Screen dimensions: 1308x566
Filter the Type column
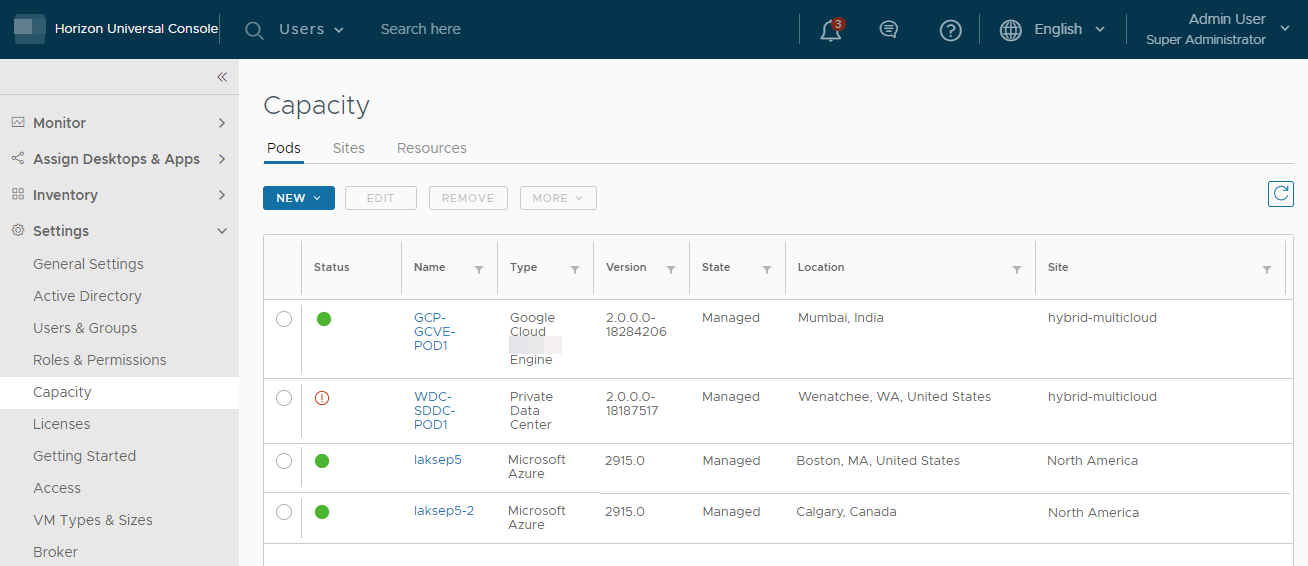tap(575, 269)
